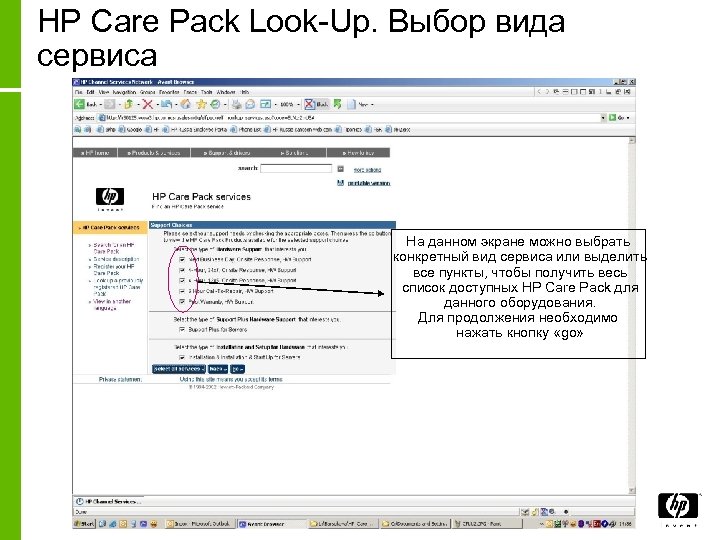Image resolution: width=720 pixels, height=540 pixels.
Task: Click the back button below the form
Action: pyautogui.click(x=218, y=369)
